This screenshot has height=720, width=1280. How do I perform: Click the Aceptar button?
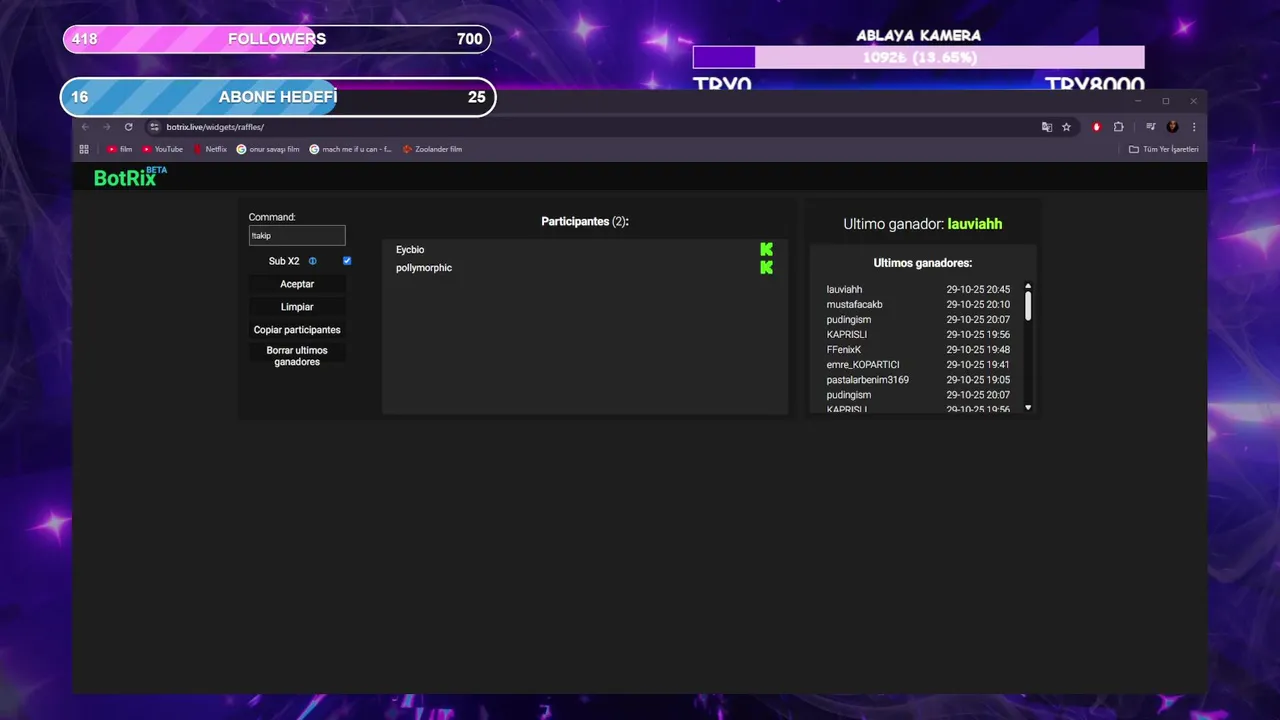click(297, 284)
